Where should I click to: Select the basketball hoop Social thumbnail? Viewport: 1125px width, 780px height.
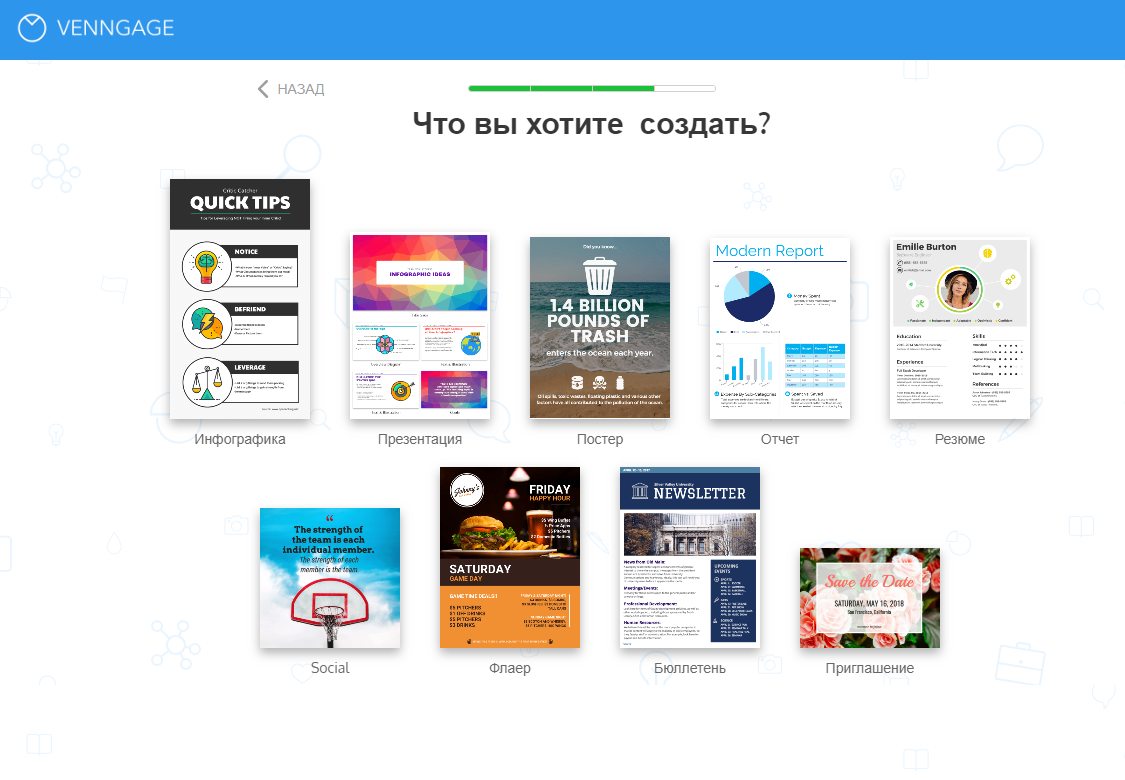pos(330,578)
